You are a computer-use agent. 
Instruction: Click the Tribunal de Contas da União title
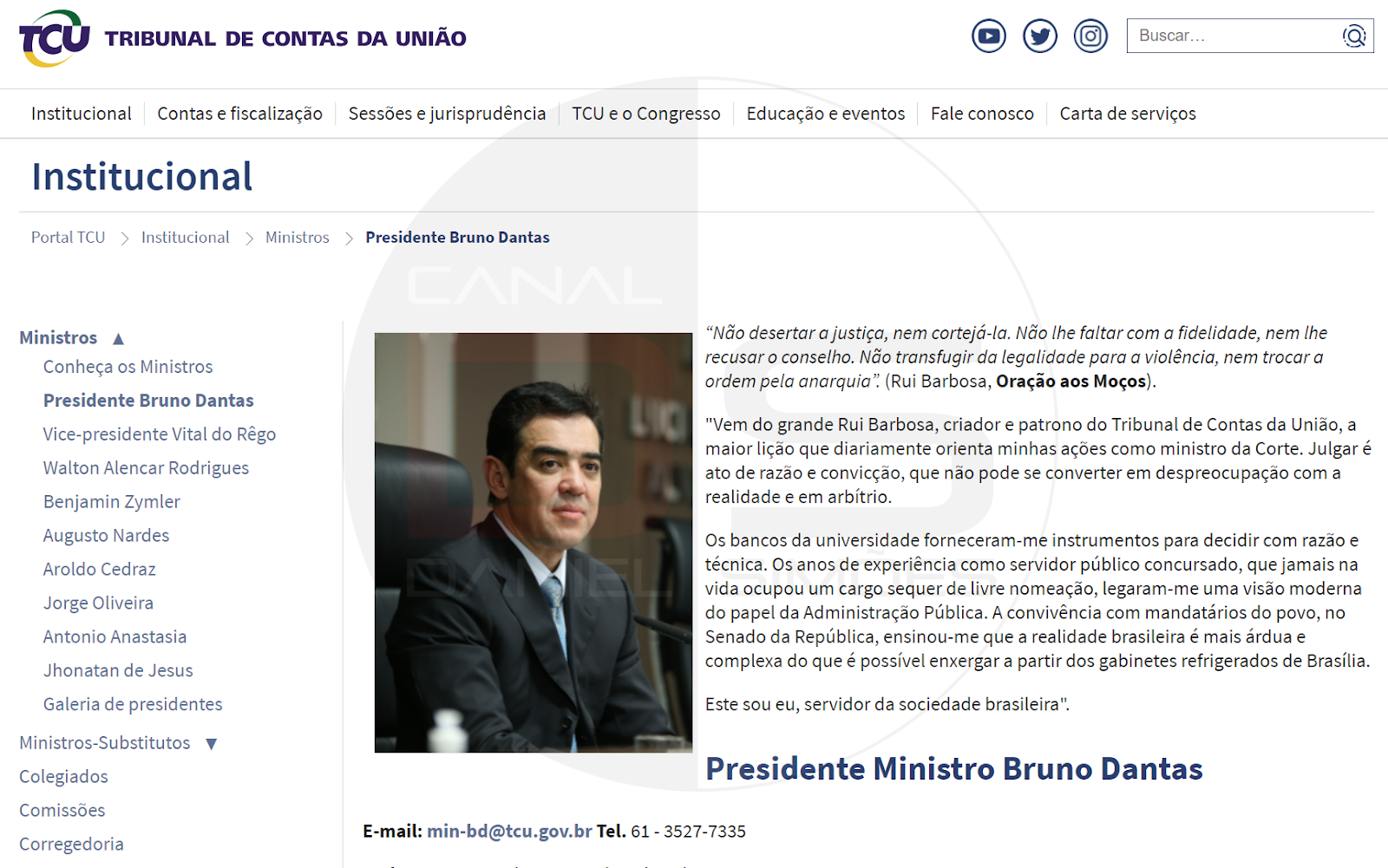tap(285, 39)
